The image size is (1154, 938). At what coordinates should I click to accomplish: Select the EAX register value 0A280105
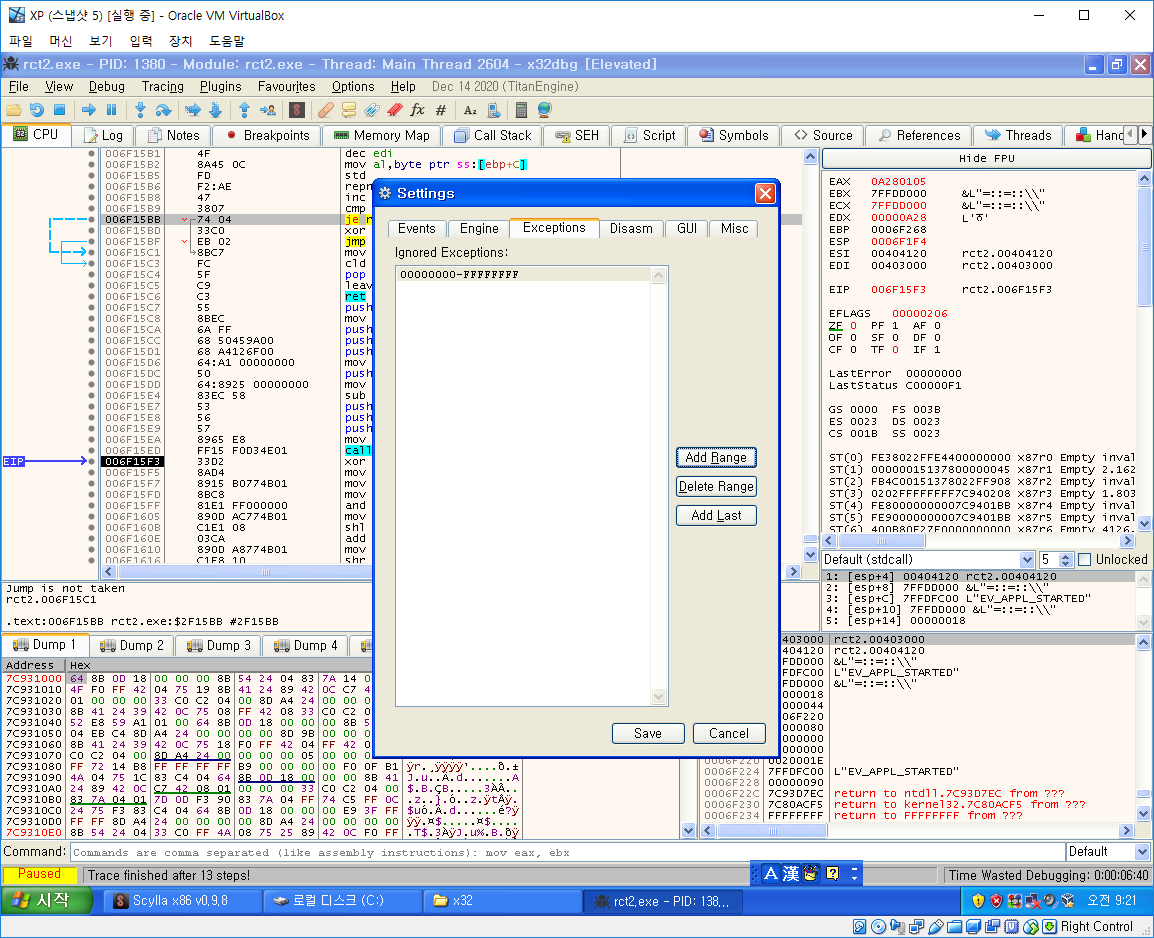click(898, 182)
